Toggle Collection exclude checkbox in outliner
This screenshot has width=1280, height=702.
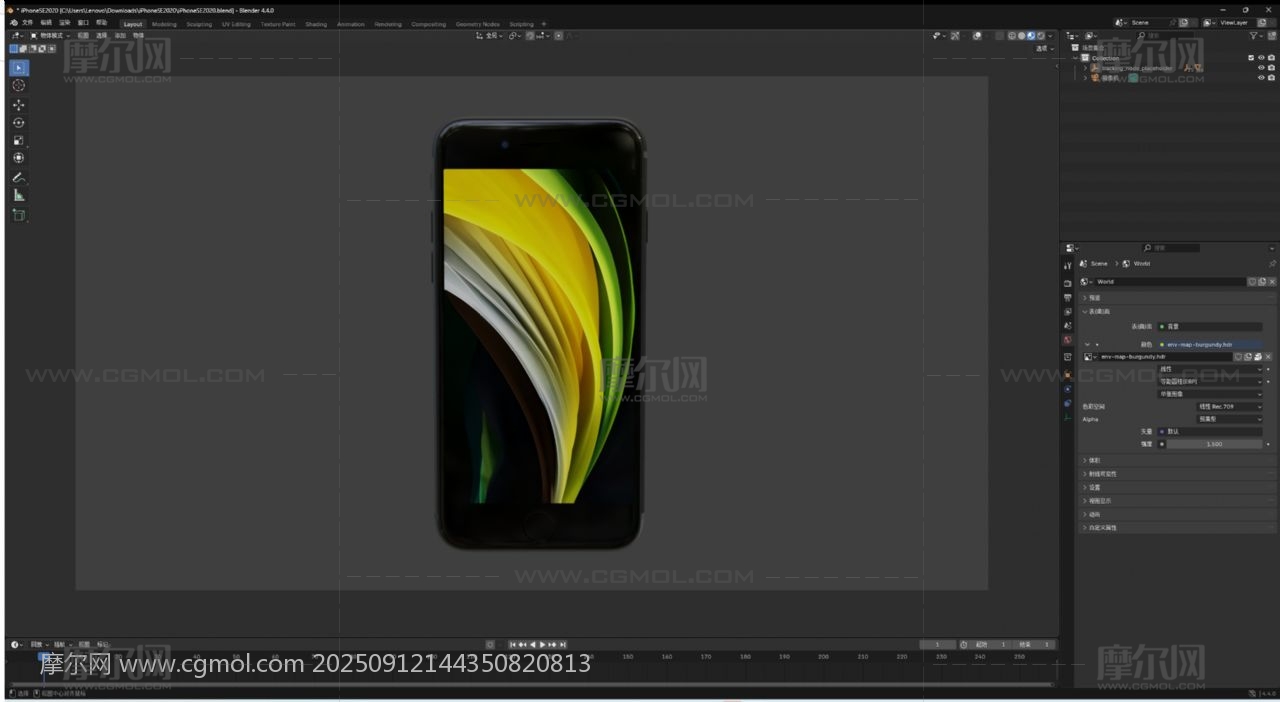pyautogui.click(x=1251, y=57)
